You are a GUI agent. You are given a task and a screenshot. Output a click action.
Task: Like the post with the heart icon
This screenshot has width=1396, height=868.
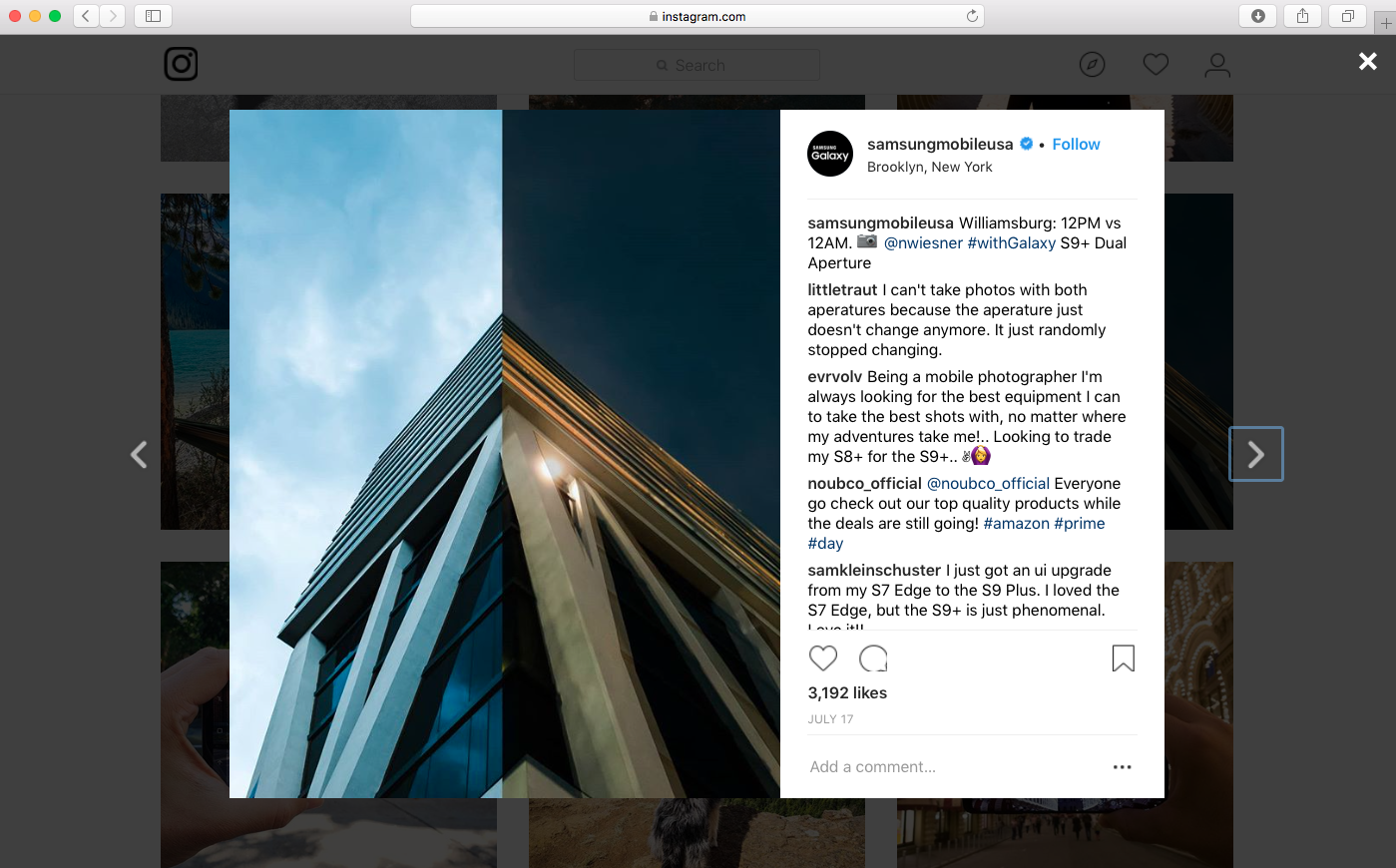pyautogui.click(x=823, y=658)
